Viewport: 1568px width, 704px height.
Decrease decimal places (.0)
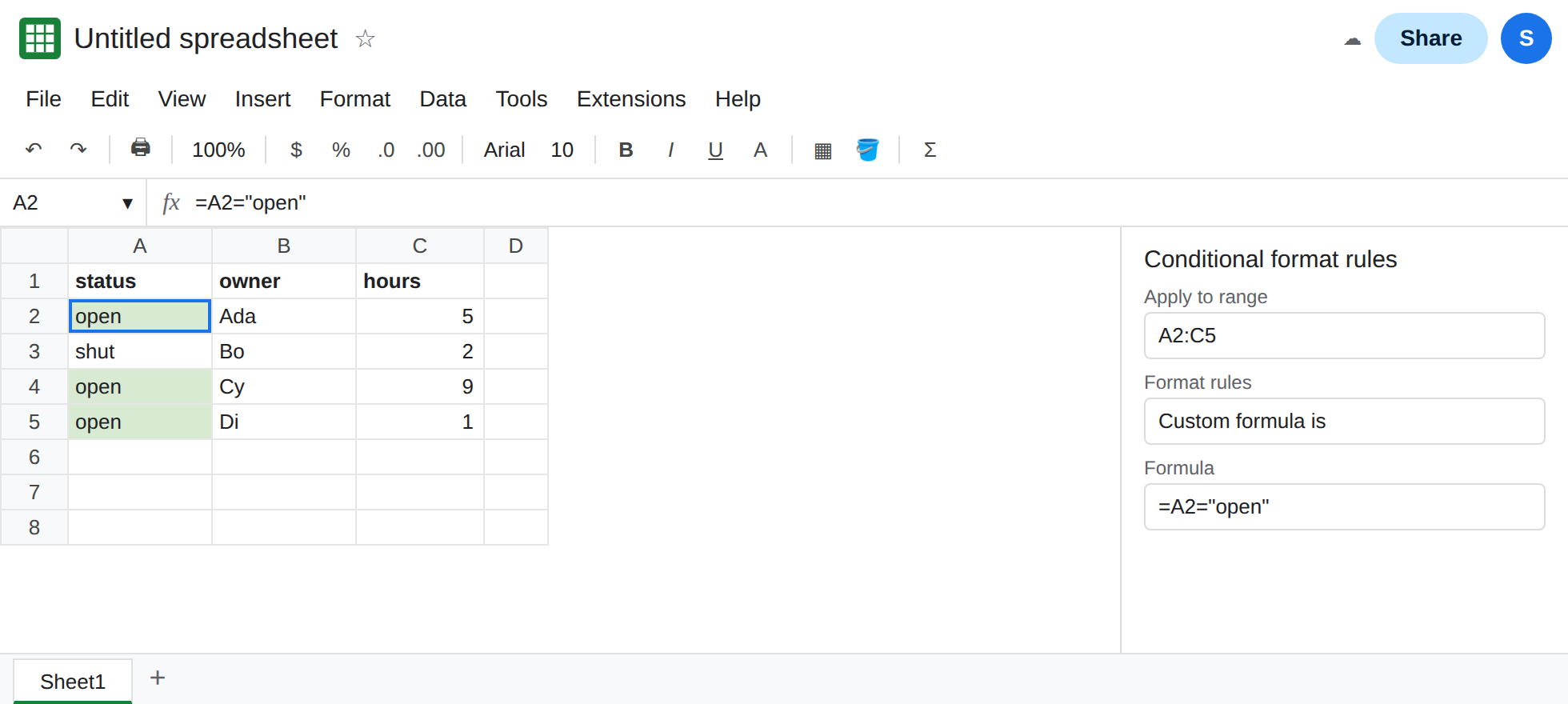[x=386, y=150]
